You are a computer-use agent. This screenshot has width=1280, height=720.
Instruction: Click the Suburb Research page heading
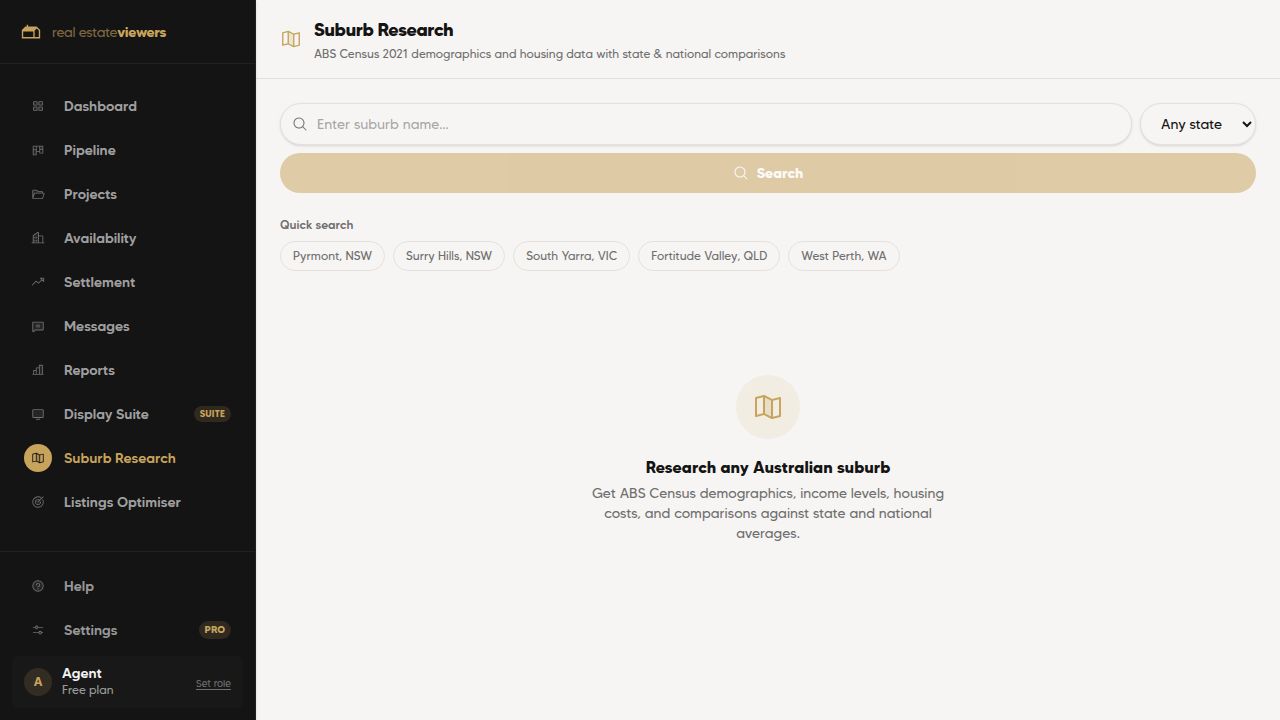pos(384,30)
